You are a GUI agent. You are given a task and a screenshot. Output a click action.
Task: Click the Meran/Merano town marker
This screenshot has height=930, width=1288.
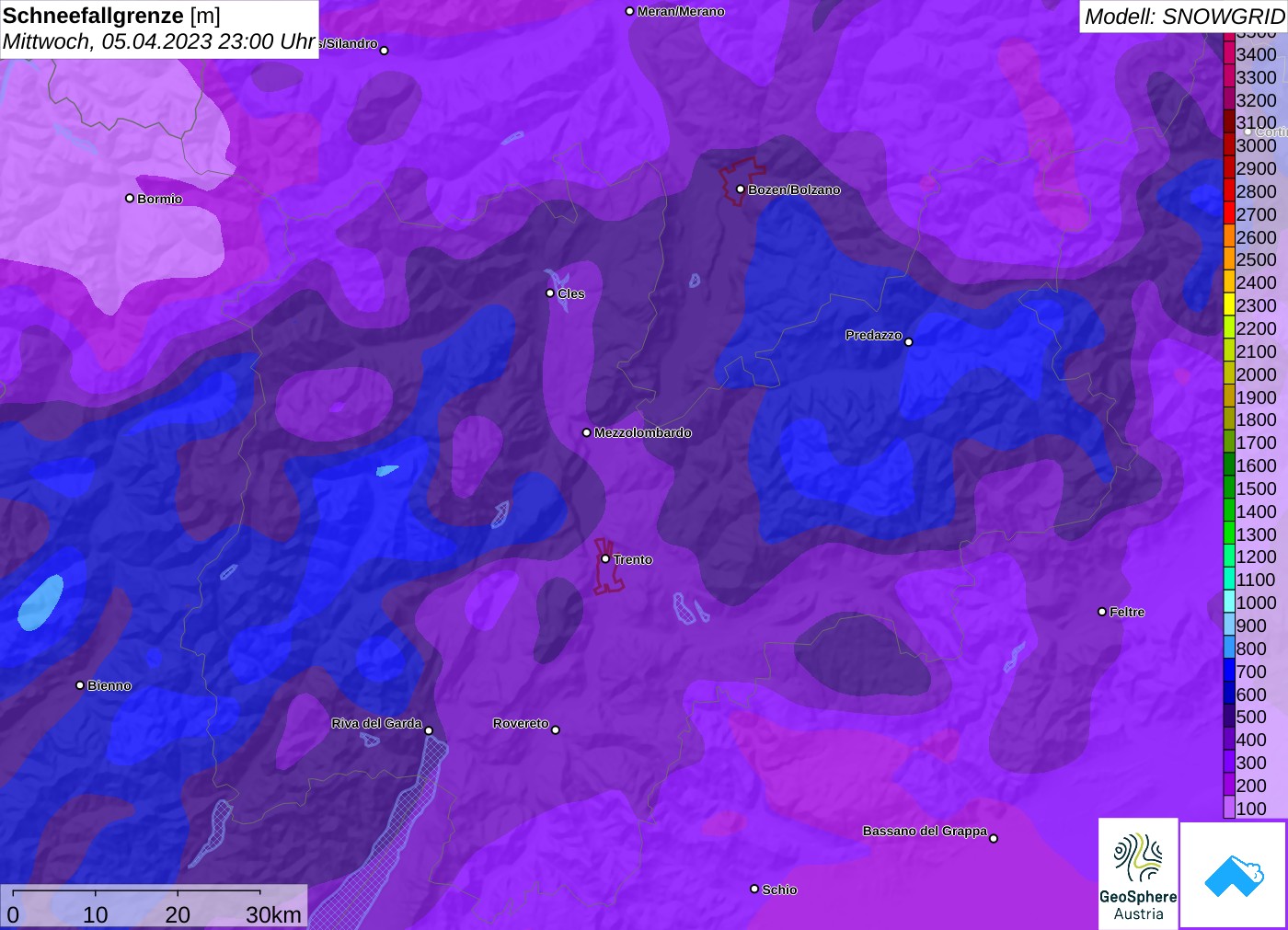pyautogui.click(x=630, y=11)
